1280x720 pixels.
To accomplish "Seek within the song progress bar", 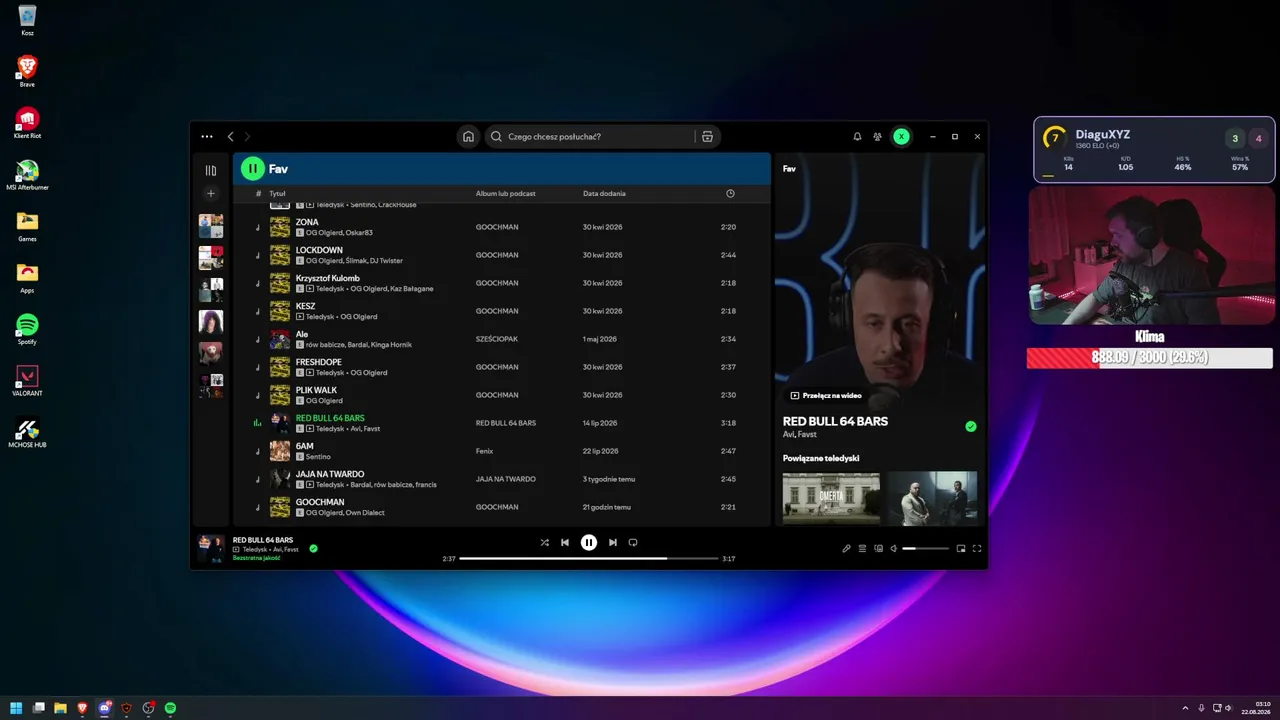I will pyautogui.click(x=589, y=558).
